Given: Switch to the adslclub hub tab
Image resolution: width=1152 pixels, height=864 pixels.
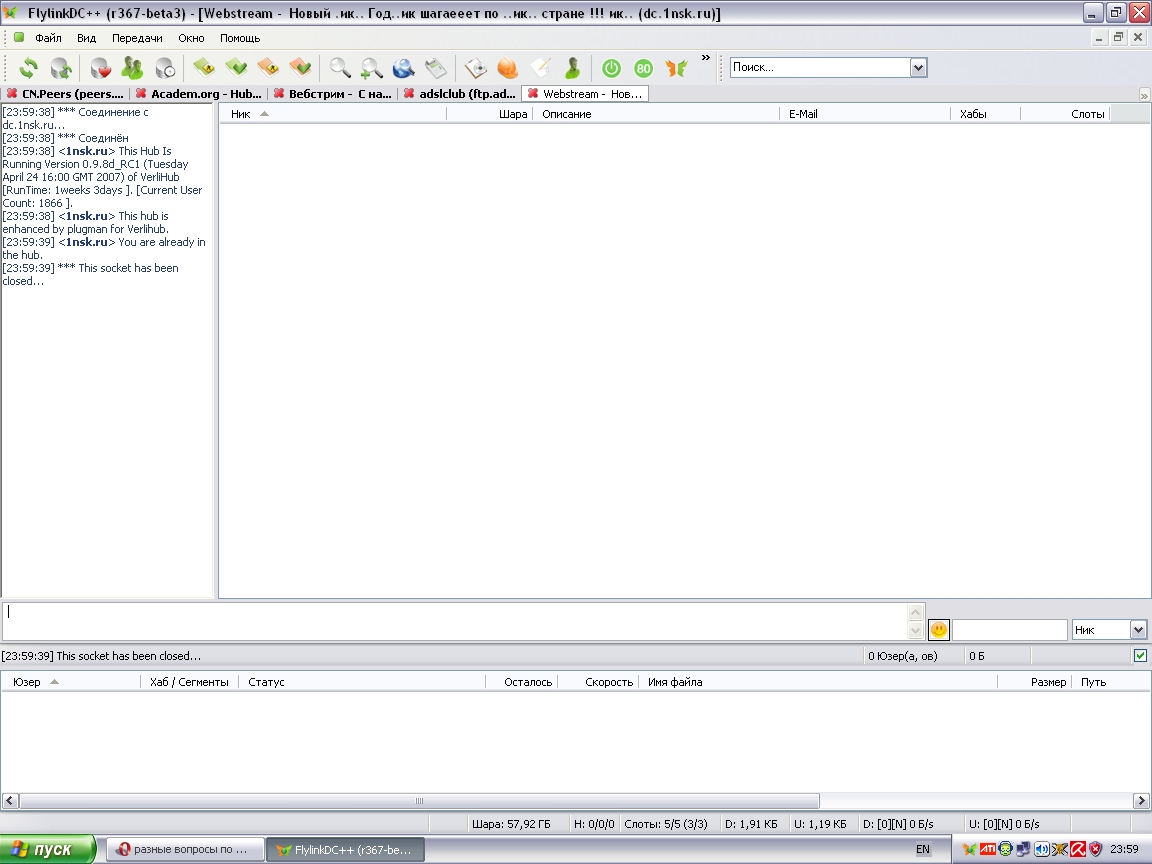Looking at the screenshot, I should click(460, 94).
